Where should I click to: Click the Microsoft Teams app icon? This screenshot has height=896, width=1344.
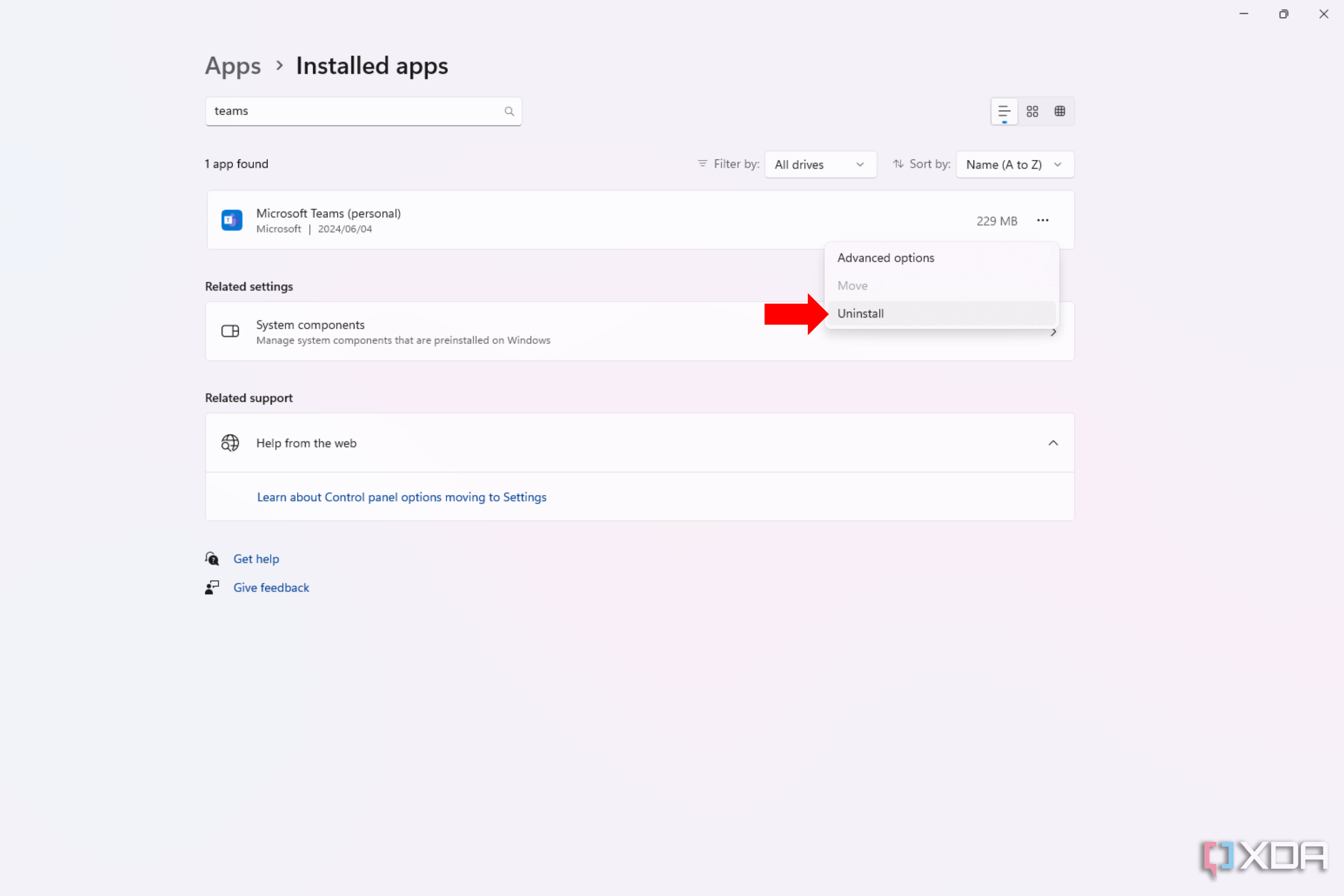[x=231, y=220]
